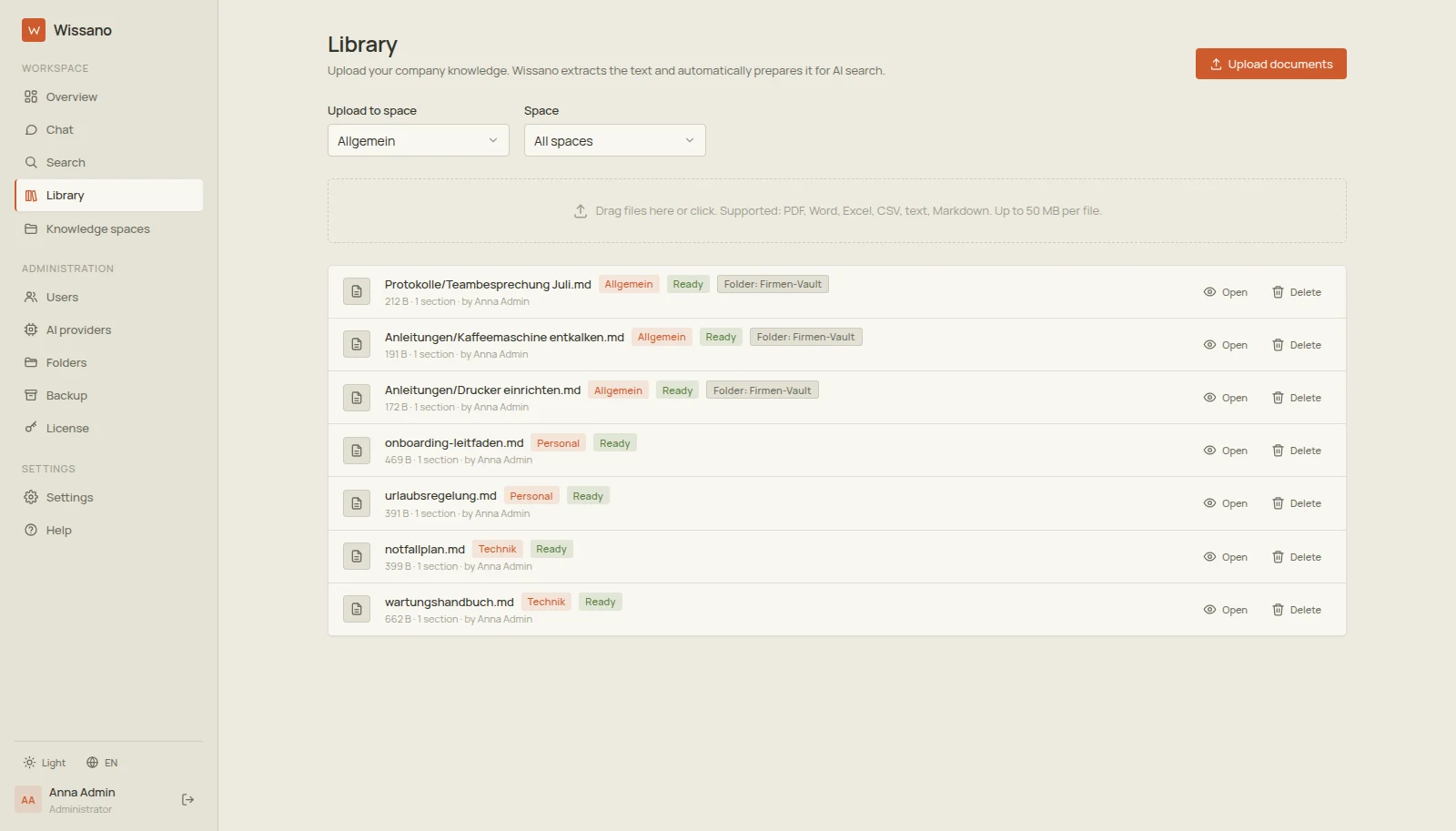Click Personal tag on onboarding-leitfaden.md
1456x831 pixels.
tap(558, 443)
